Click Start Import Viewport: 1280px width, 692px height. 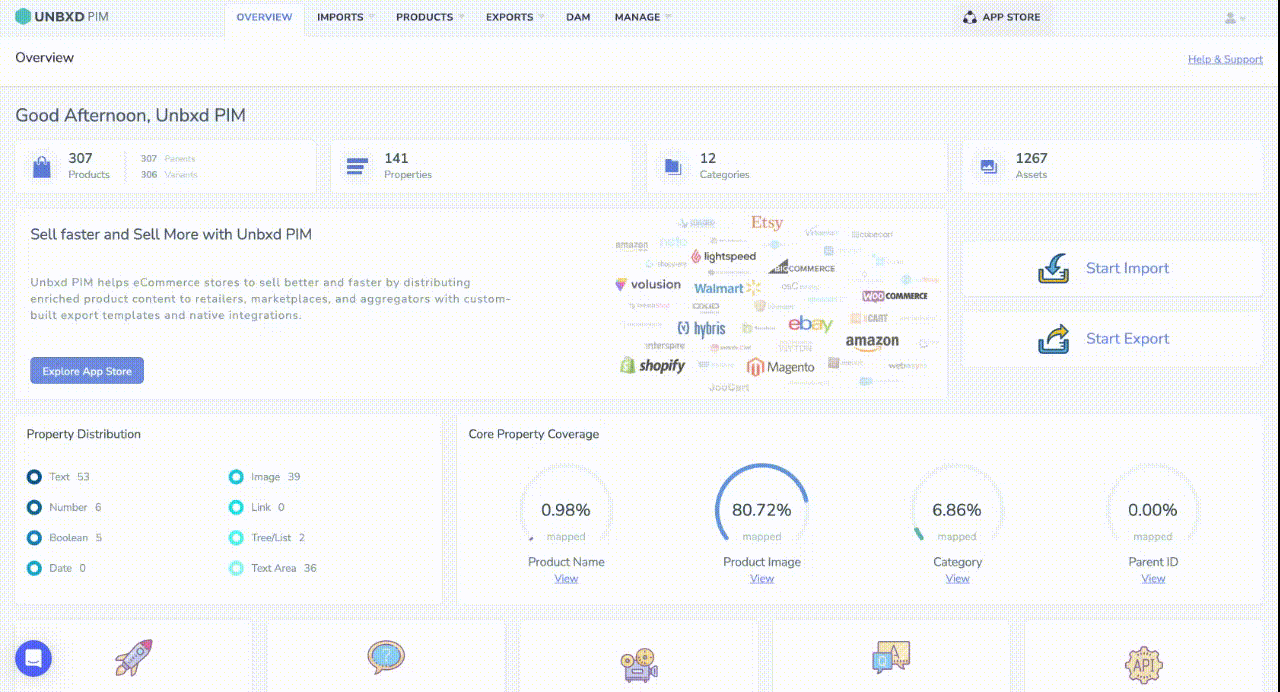pyautogui.click(x=1112, y=268)
